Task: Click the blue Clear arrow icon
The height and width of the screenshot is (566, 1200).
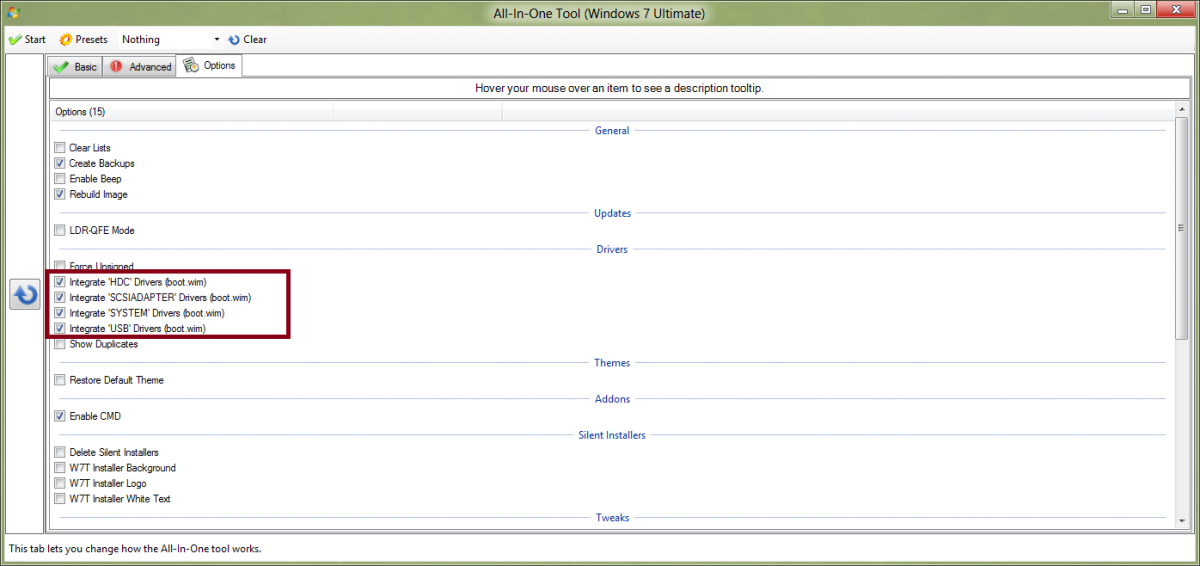Action: coord(234,40)
